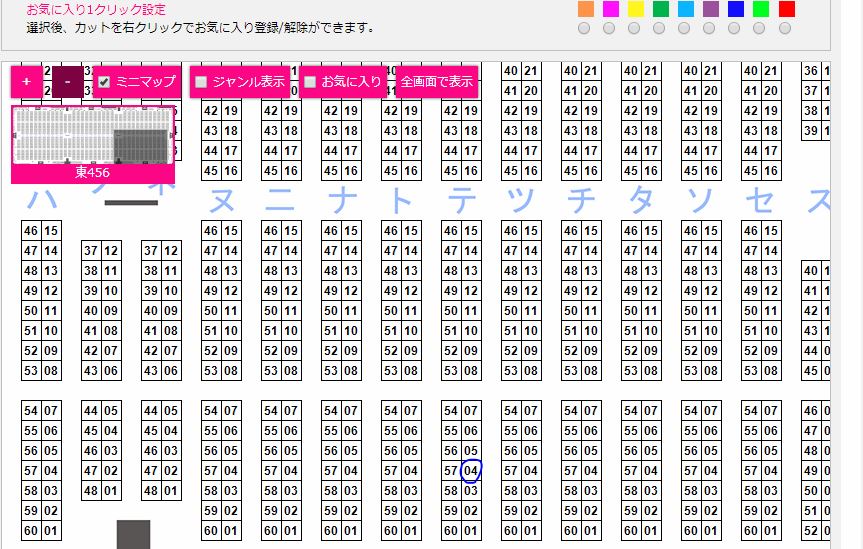This screenshot has width=863, height=549.
Task: Select booth 02 in the ニ column
Action: (x=291, y=510)
